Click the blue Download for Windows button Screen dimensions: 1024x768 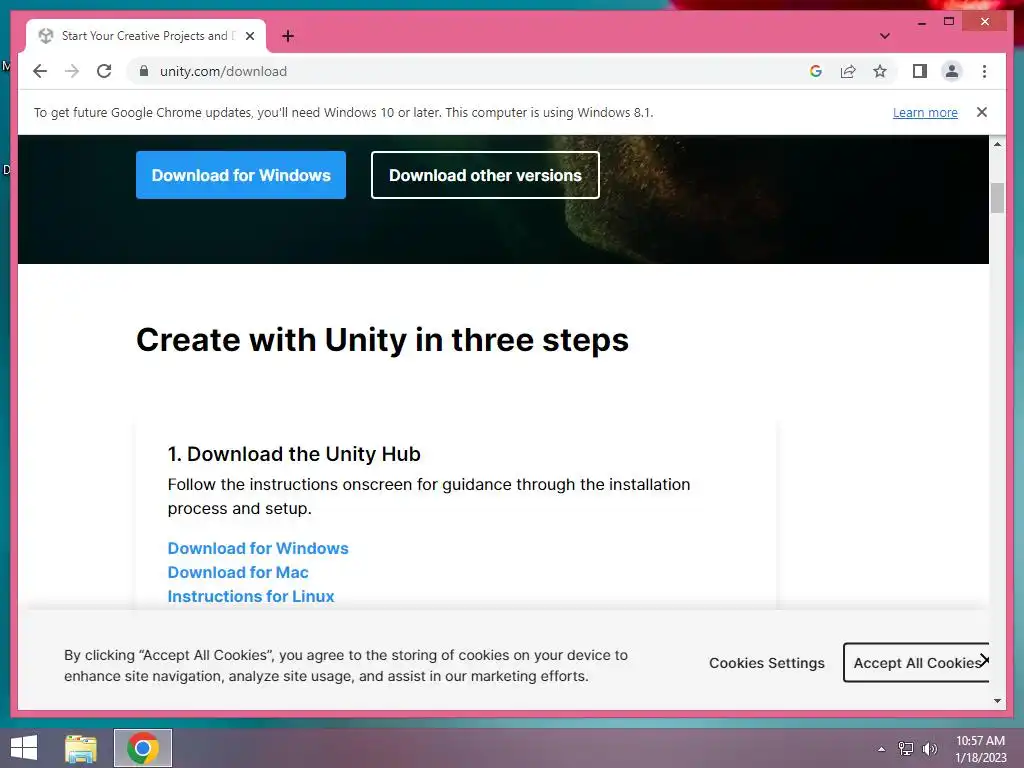241,175
